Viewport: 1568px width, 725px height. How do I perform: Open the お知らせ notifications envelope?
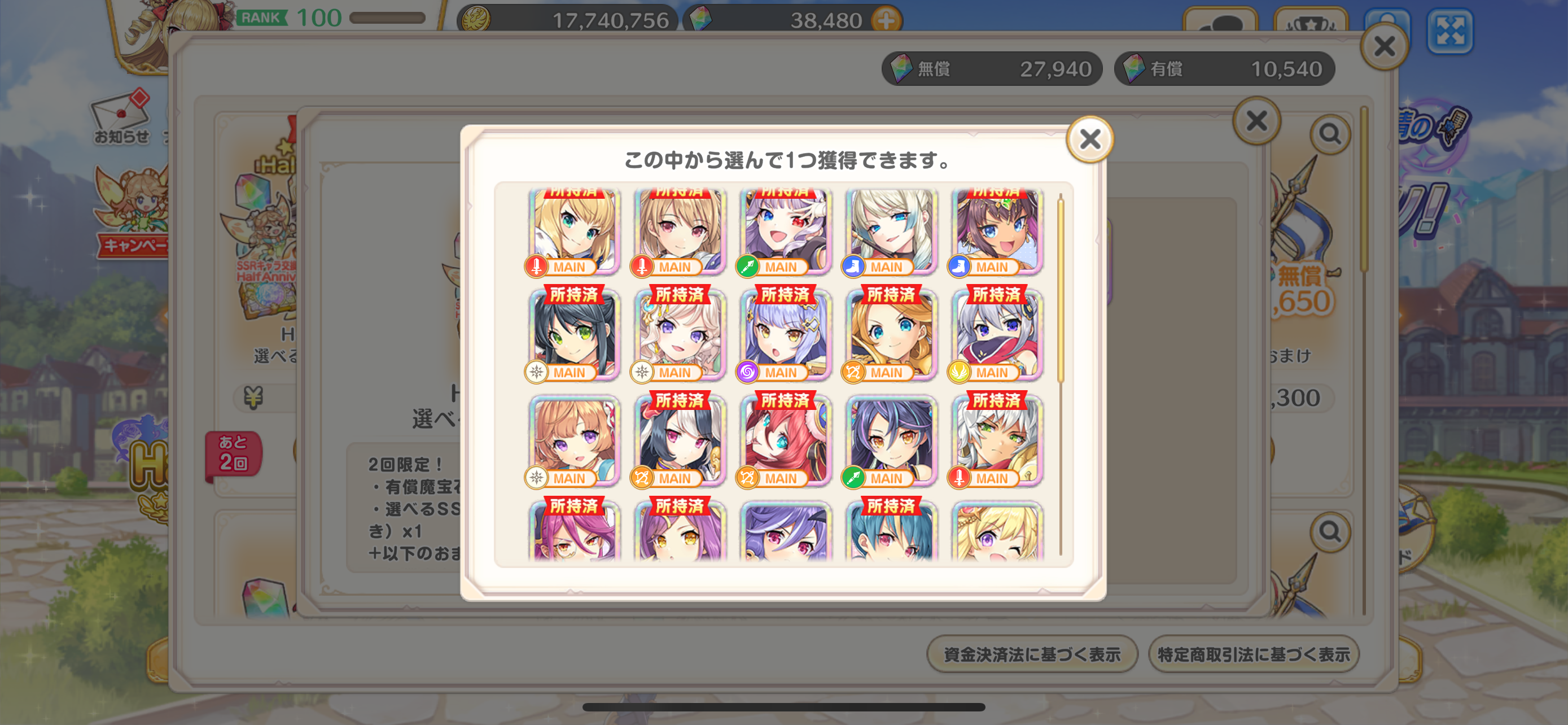(121, 117)
